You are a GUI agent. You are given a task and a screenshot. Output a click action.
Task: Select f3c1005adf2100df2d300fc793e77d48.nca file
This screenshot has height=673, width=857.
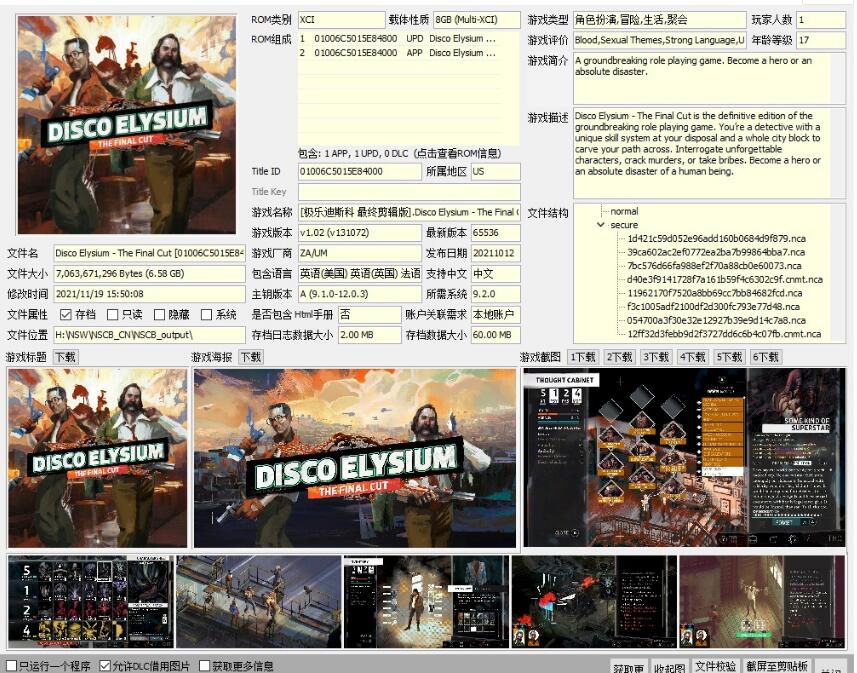713,307
